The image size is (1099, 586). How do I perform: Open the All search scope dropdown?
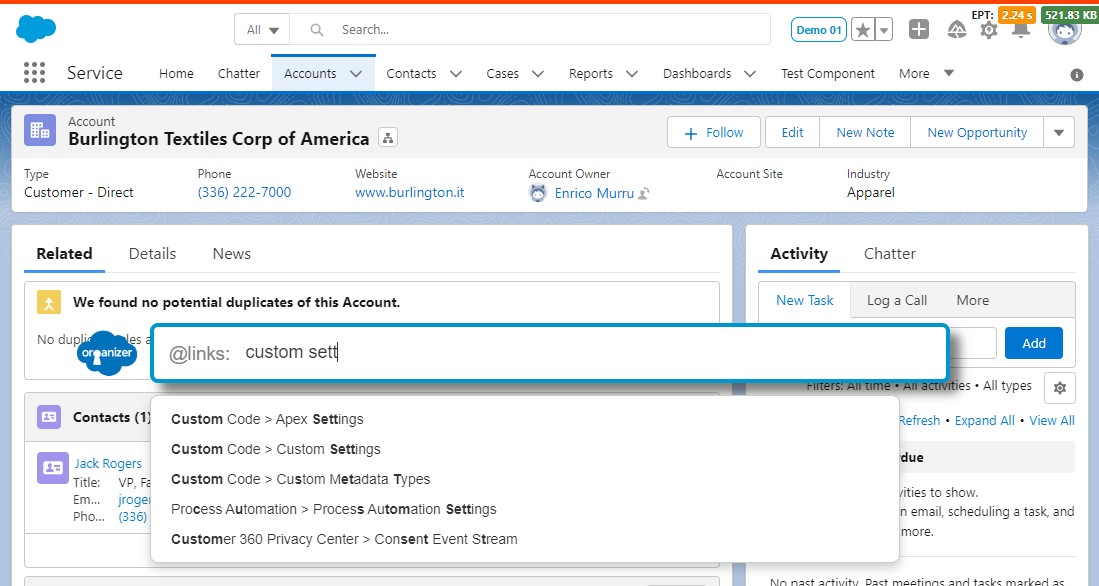click(263, 29)
